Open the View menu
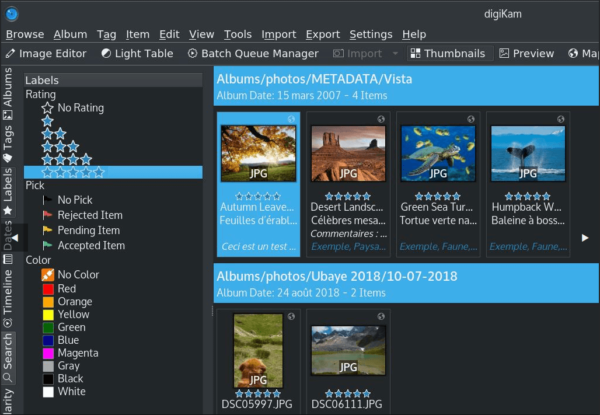Viewport: 600px width, 415px height. pos(201,34)
